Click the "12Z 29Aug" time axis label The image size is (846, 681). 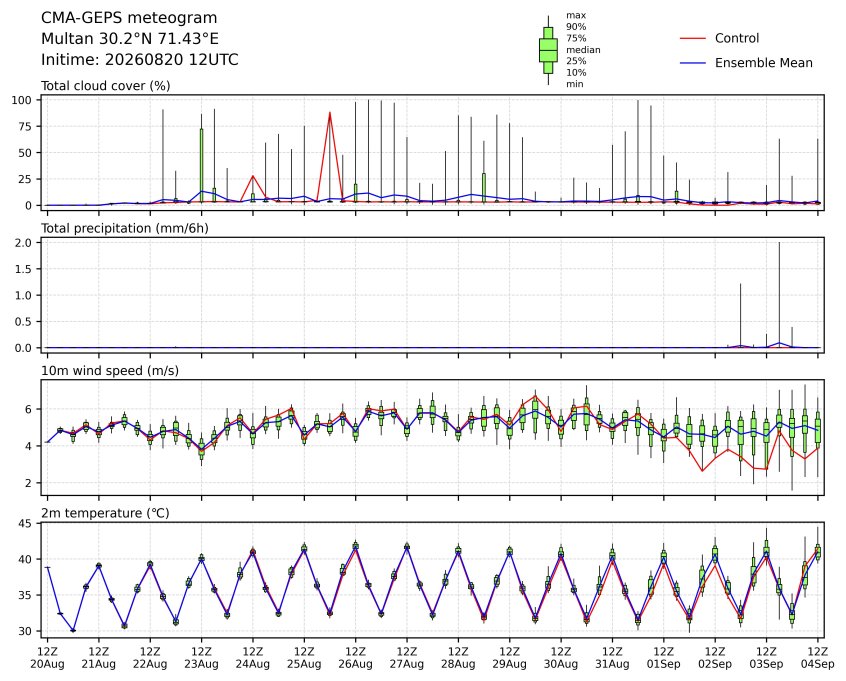pyautogui.click(x=509, y=658)
